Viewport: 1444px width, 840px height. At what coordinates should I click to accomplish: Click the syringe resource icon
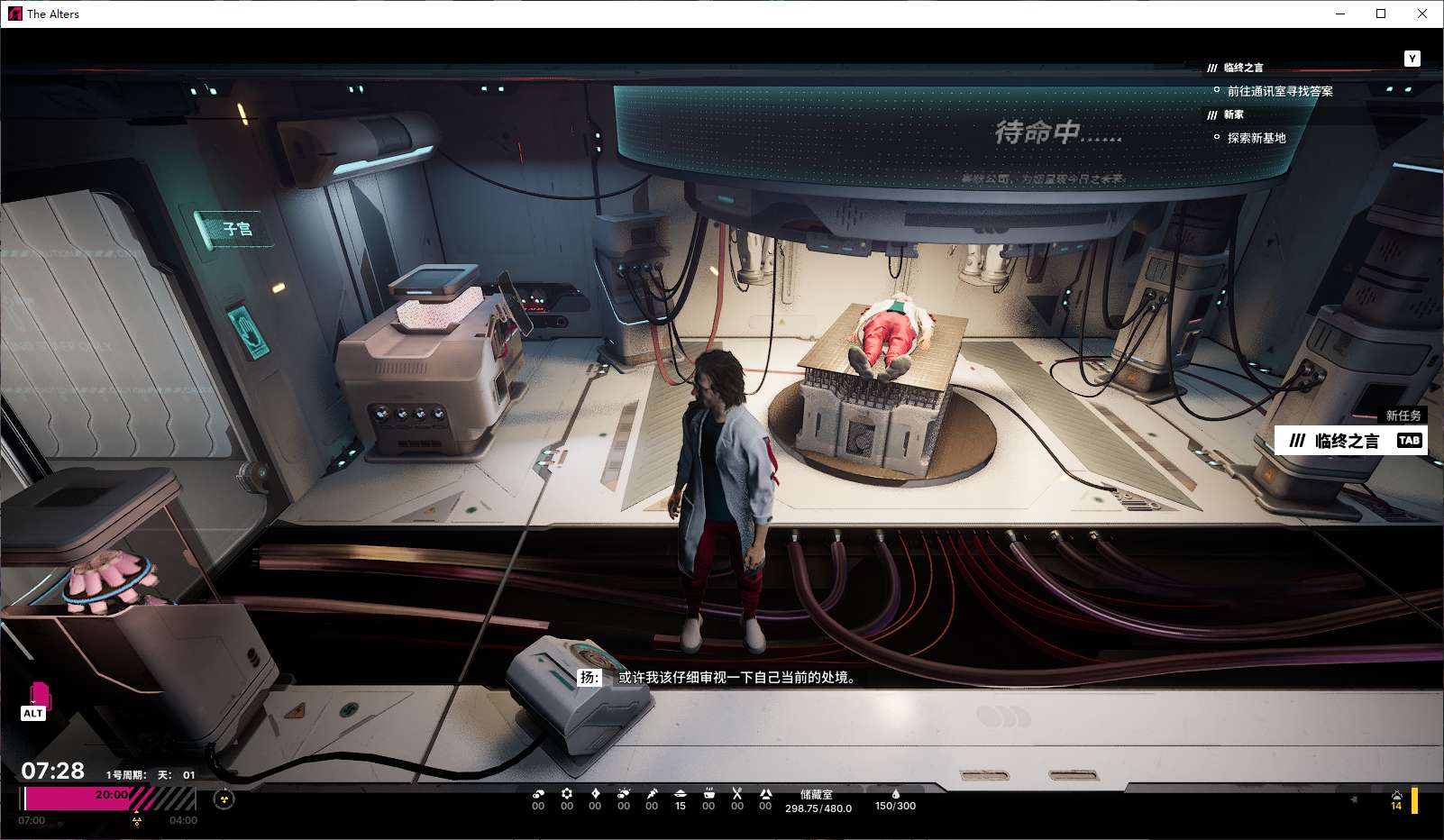652,794
